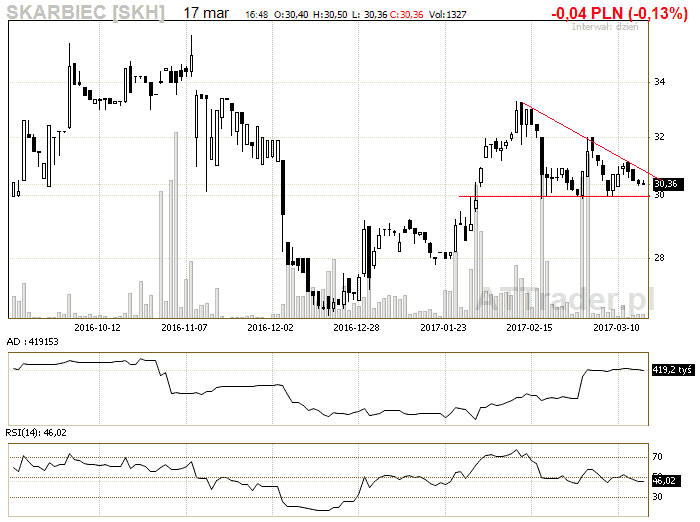Click the 2016-12-02 date axis label
Screen dimensions: 700x522
pyautogui.click(x=270, y=327)
